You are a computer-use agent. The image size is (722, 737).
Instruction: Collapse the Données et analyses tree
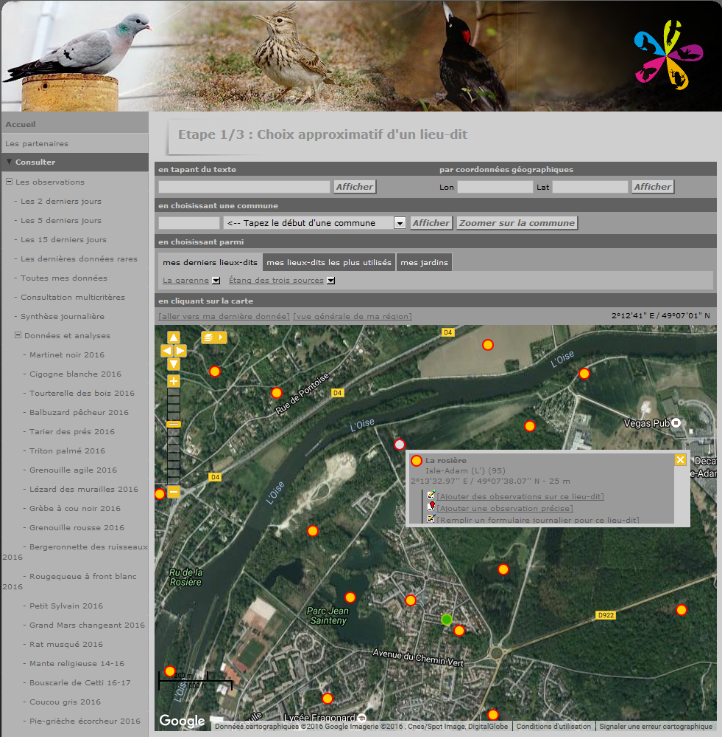coord(18,335)
